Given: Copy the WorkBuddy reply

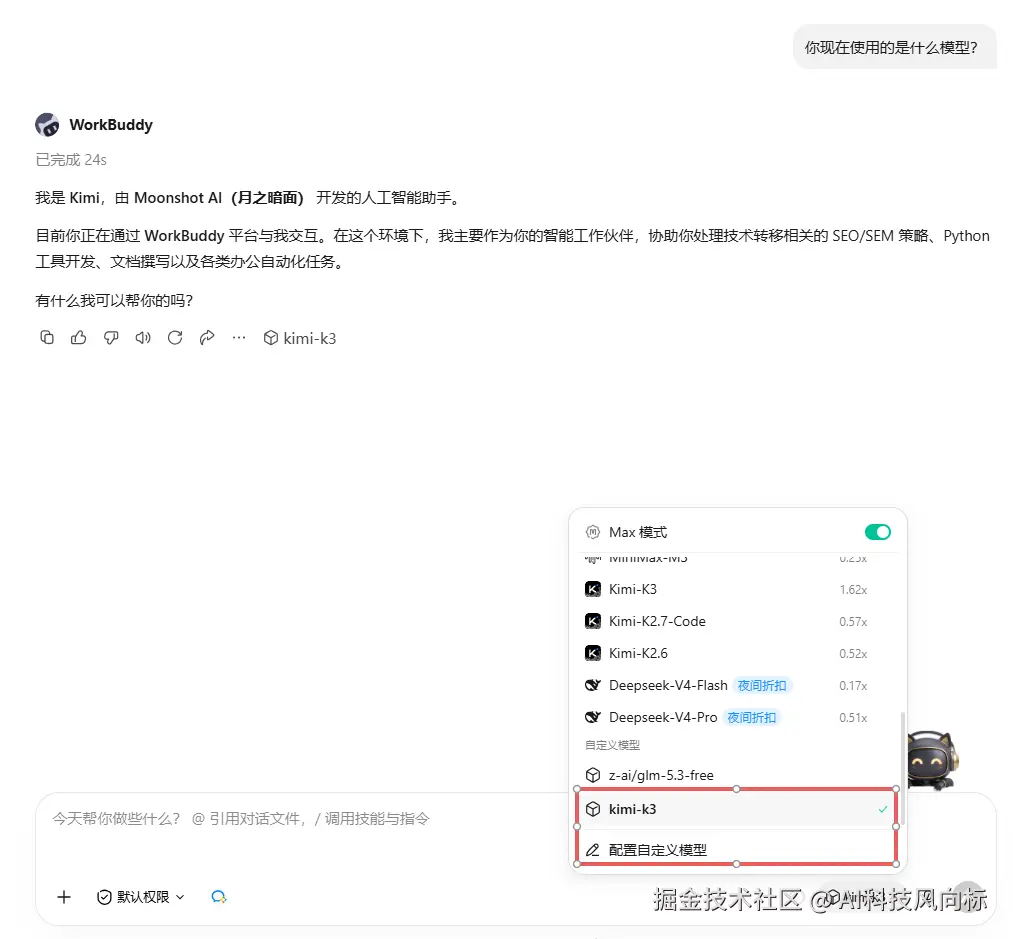Looking at the screenshot, I should [x=47, y=337].
